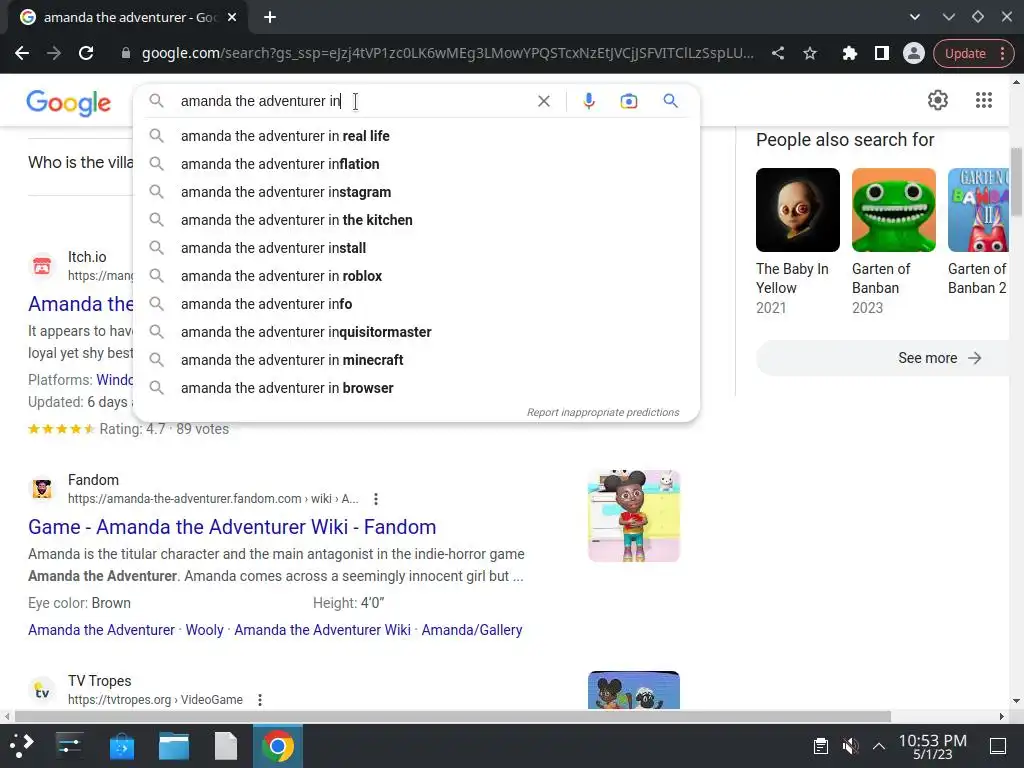Open a new browser tab

[x=270, y=18]
